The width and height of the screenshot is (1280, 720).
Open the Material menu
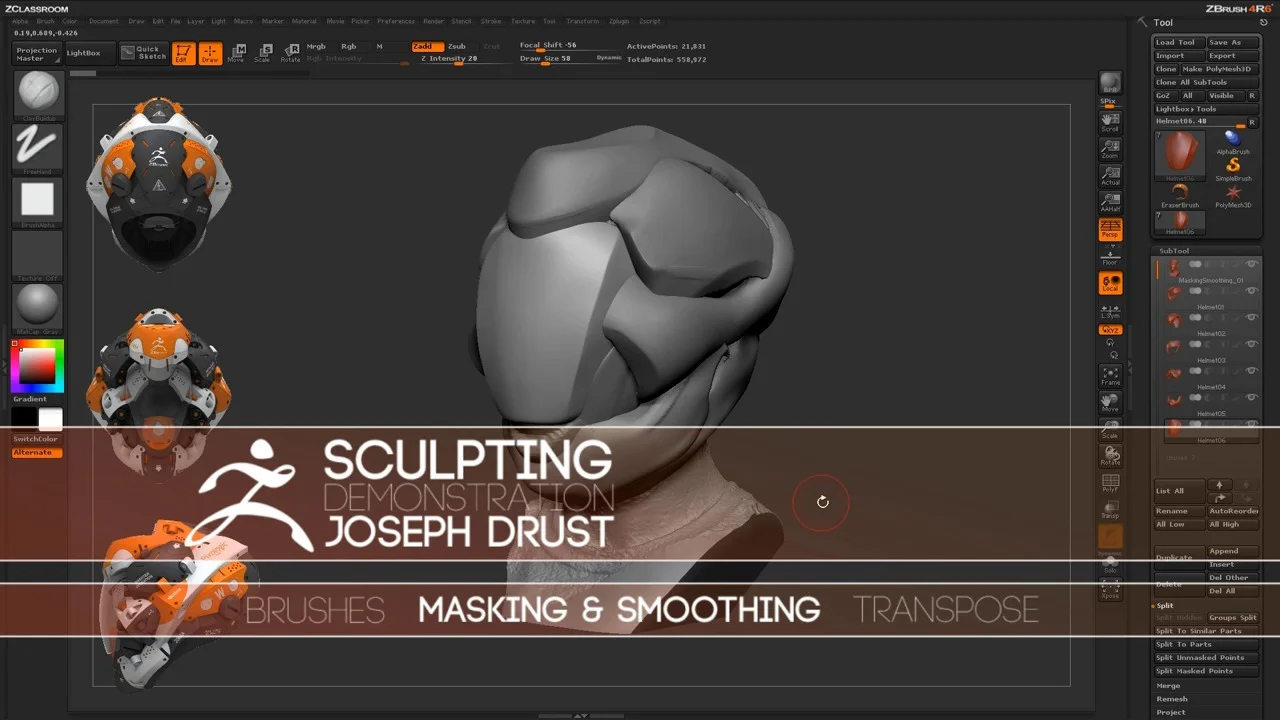tap(304, 21)
